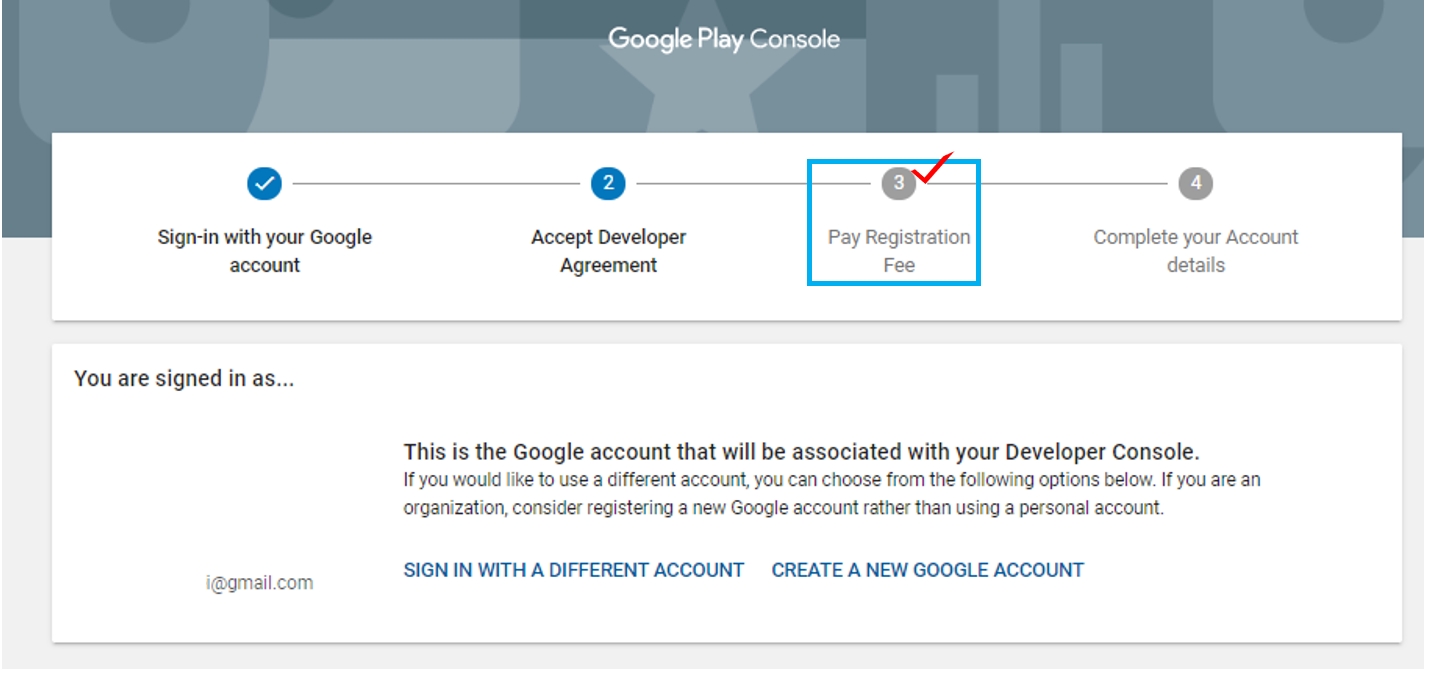The width and height of the screenshot is (1439, 676).
Task: Click 'Create a new Google account' link
Action: [928, 570]
